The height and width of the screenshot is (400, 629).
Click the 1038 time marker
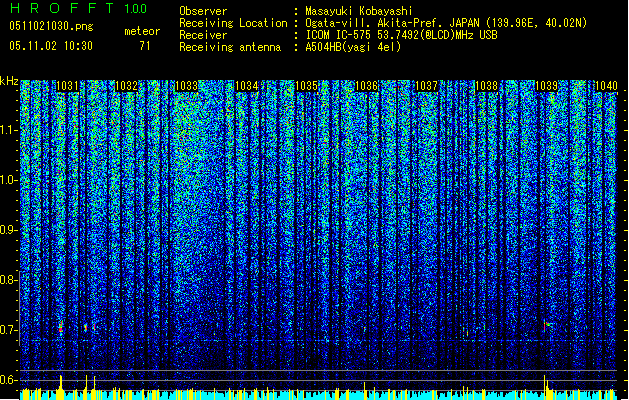pyautogui.click(x=487, y=86)
